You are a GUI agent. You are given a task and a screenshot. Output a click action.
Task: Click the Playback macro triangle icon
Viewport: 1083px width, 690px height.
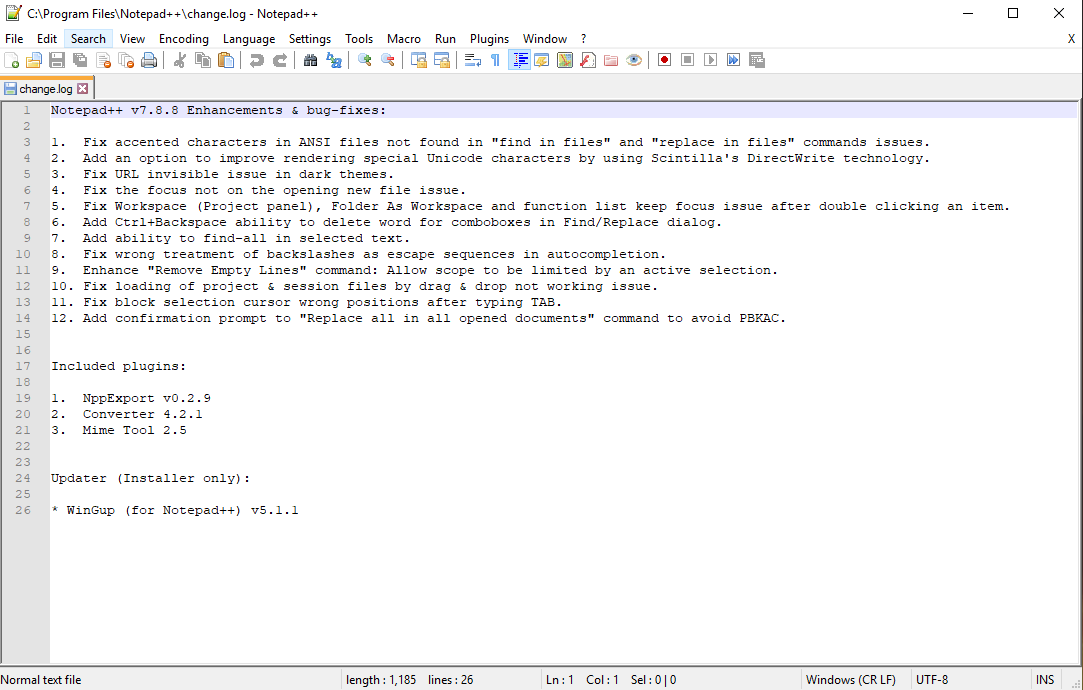[x=711, y=60]
